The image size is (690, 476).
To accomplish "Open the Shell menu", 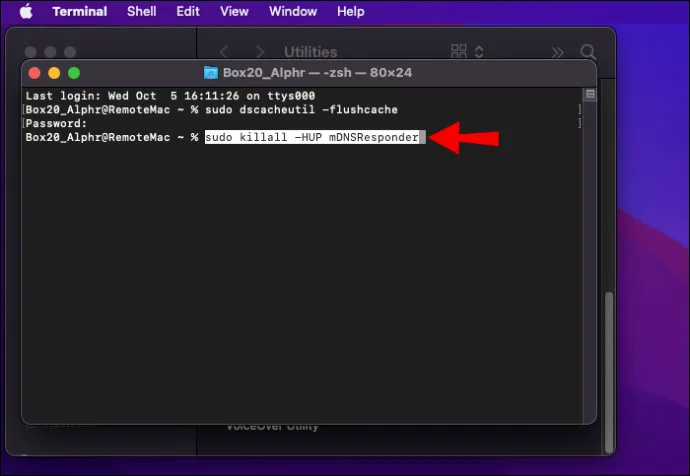I will 142,11.
